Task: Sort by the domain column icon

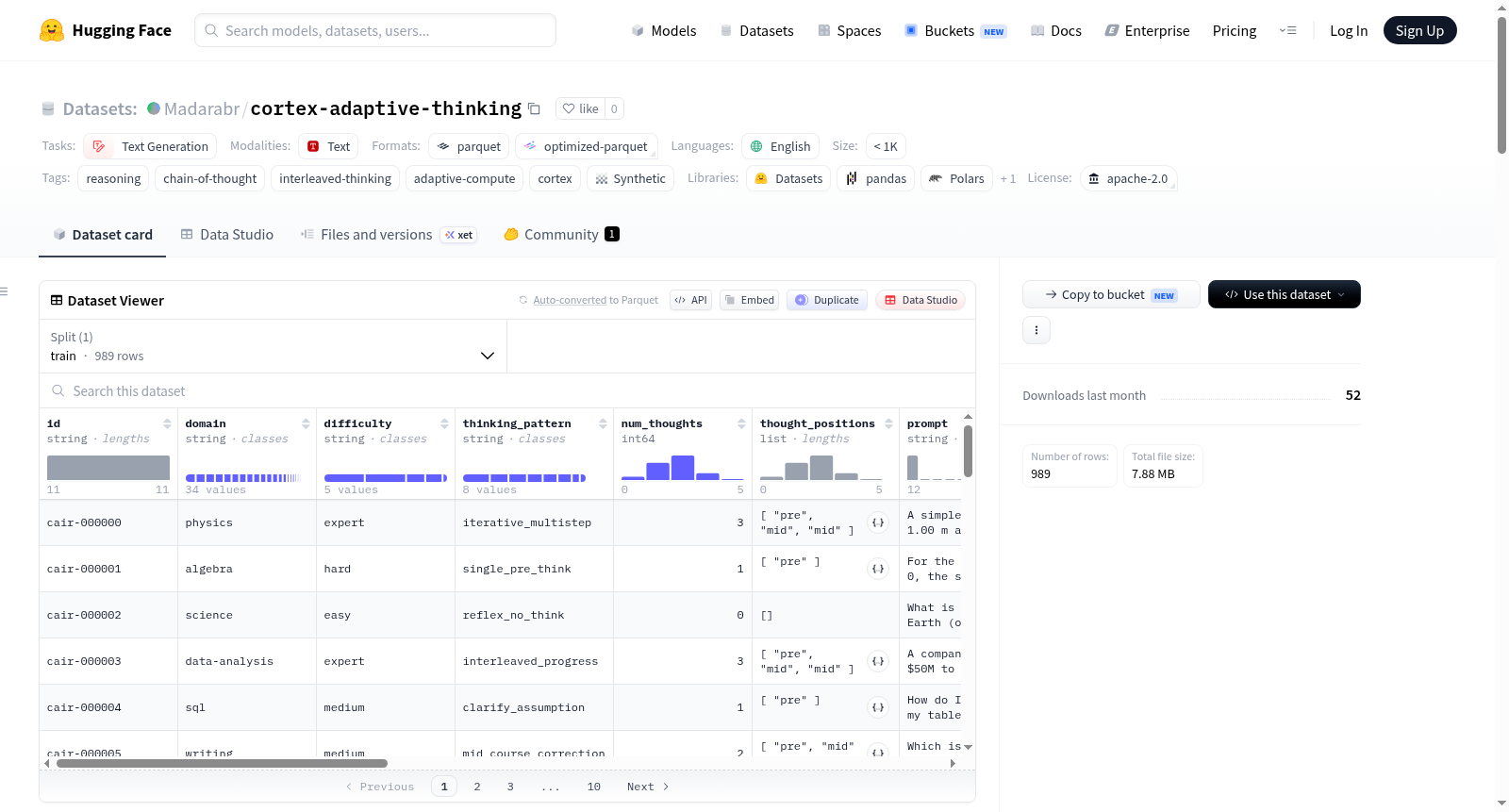Action: [306, 423]
